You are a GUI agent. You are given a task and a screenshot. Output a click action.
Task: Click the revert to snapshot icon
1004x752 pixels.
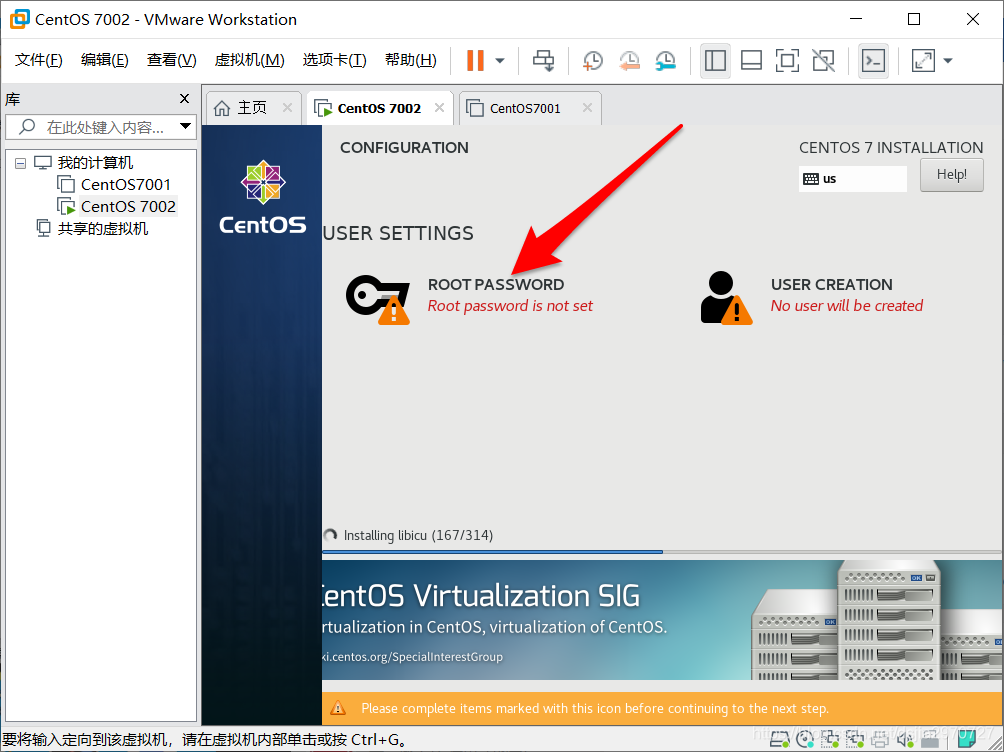[x=629, y=61]
